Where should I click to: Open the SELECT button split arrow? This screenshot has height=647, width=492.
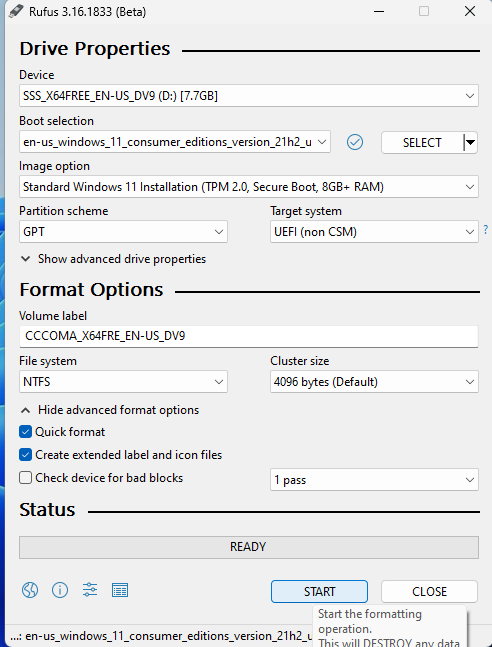[470, 143]
